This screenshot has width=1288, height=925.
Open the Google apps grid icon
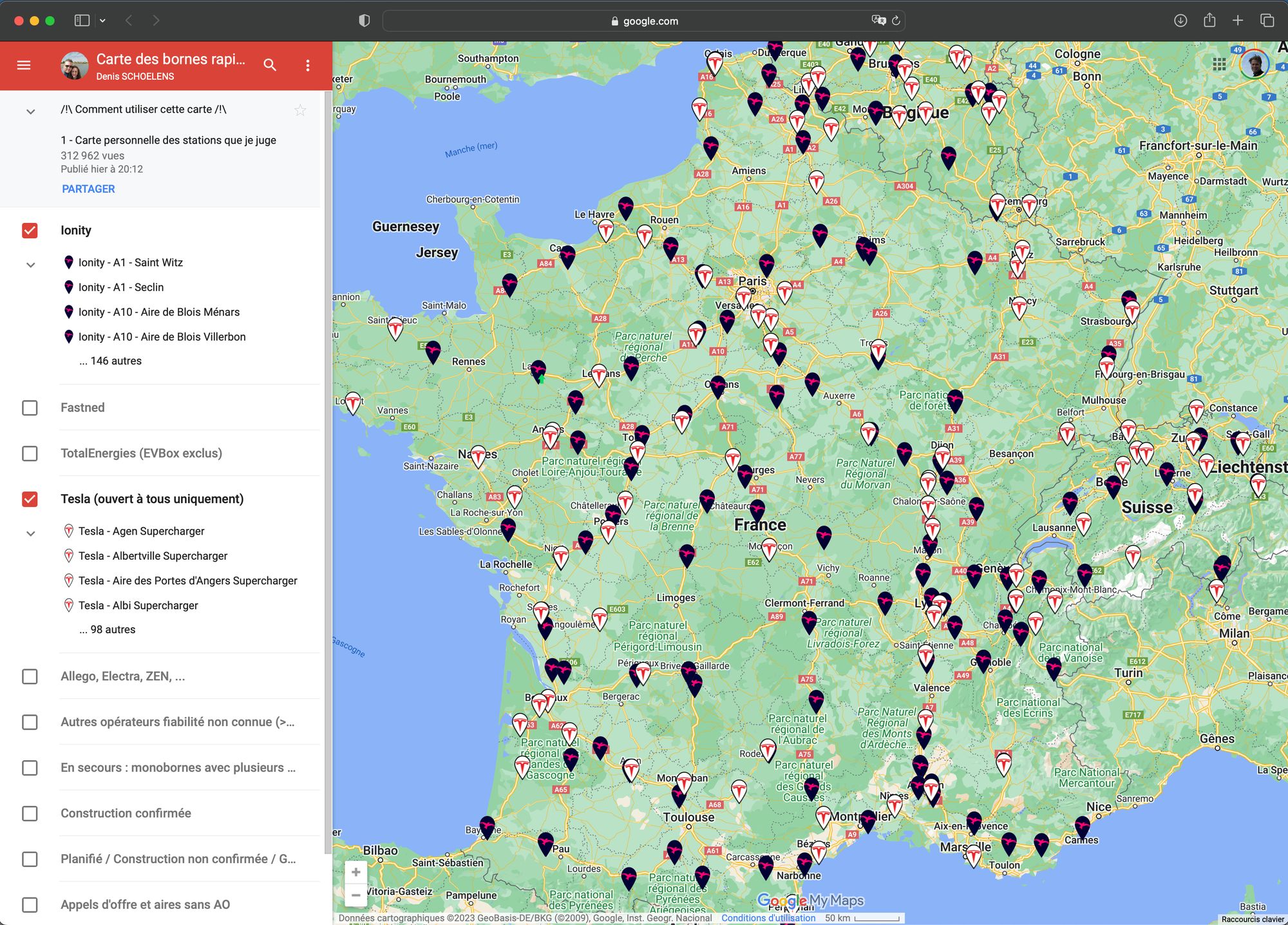pyautogui.click(x=1218, y=64)
